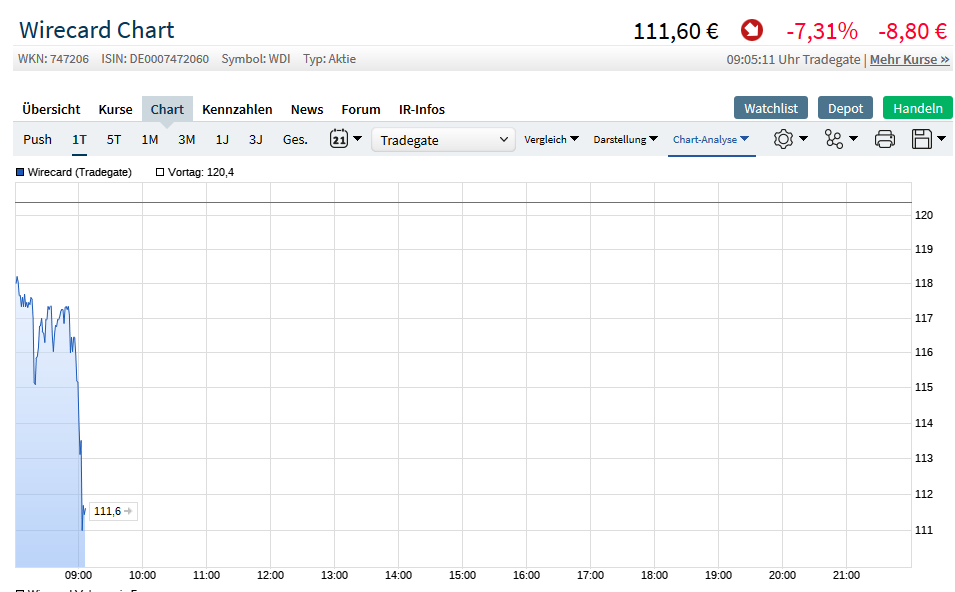Click the share network icon
Viewport: 955px width, 592px height.
click(x=834, y=139)
